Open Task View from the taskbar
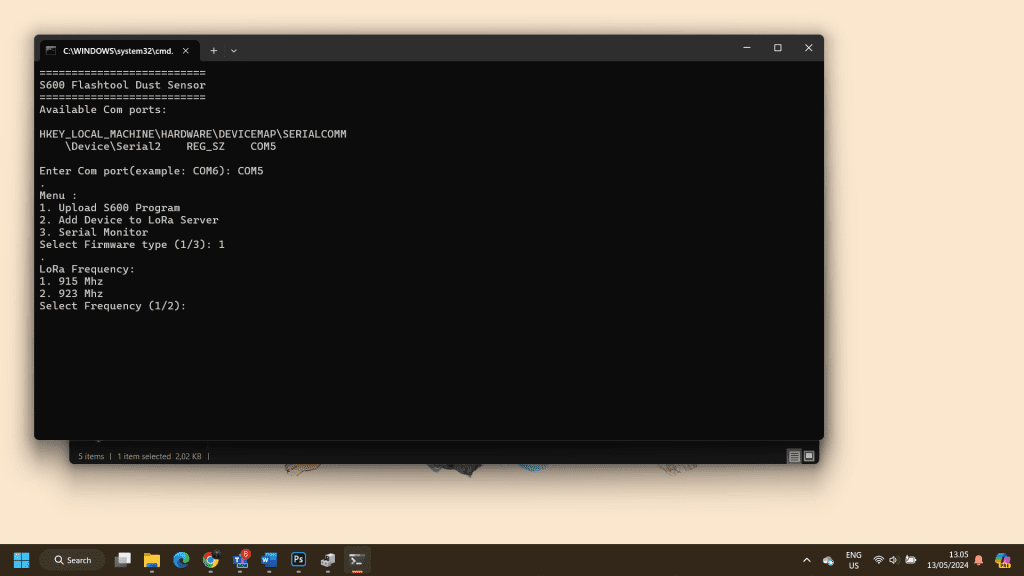 coord(123,560)
